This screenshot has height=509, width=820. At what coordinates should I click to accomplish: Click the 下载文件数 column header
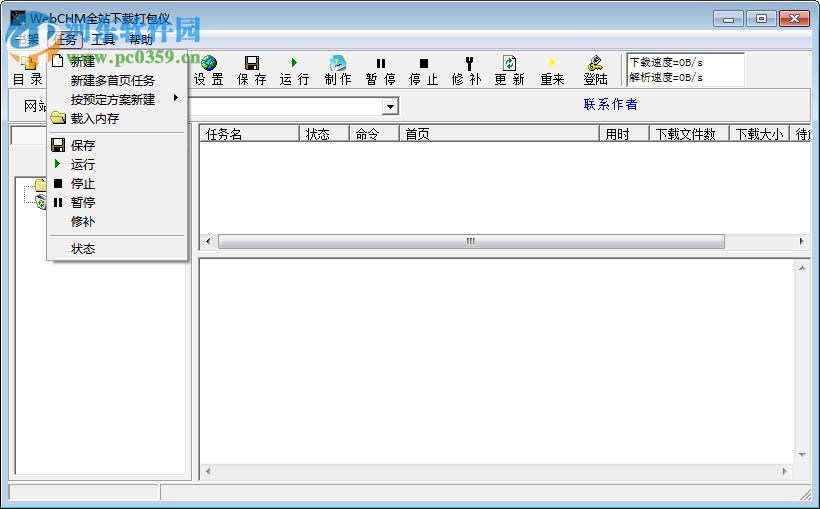click(x=689, y=134)
